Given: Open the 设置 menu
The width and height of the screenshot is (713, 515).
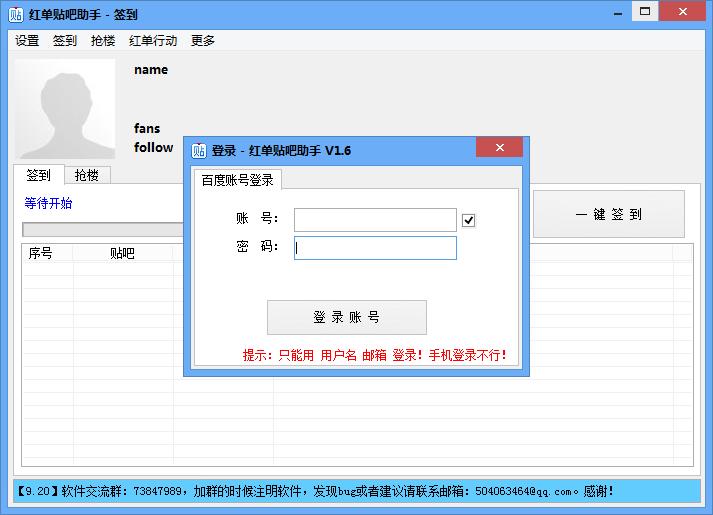Looking at the screenshot, I should click(27, 41).
